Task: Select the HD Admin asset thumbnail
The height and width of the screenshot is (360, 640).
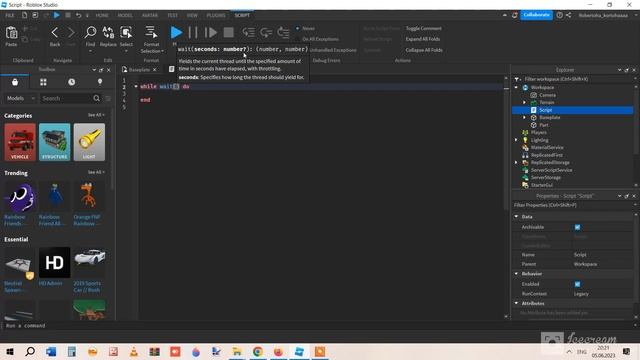Action: (x=55, y=263)
